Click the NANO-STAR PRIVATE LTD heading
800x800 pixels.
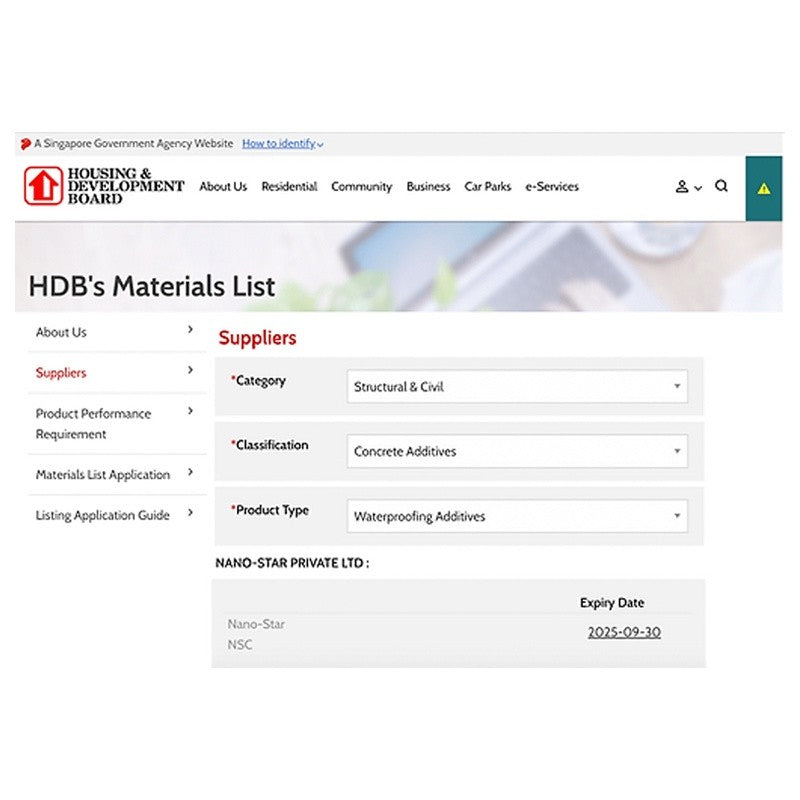pyautogui.click(x=292, y=563)
